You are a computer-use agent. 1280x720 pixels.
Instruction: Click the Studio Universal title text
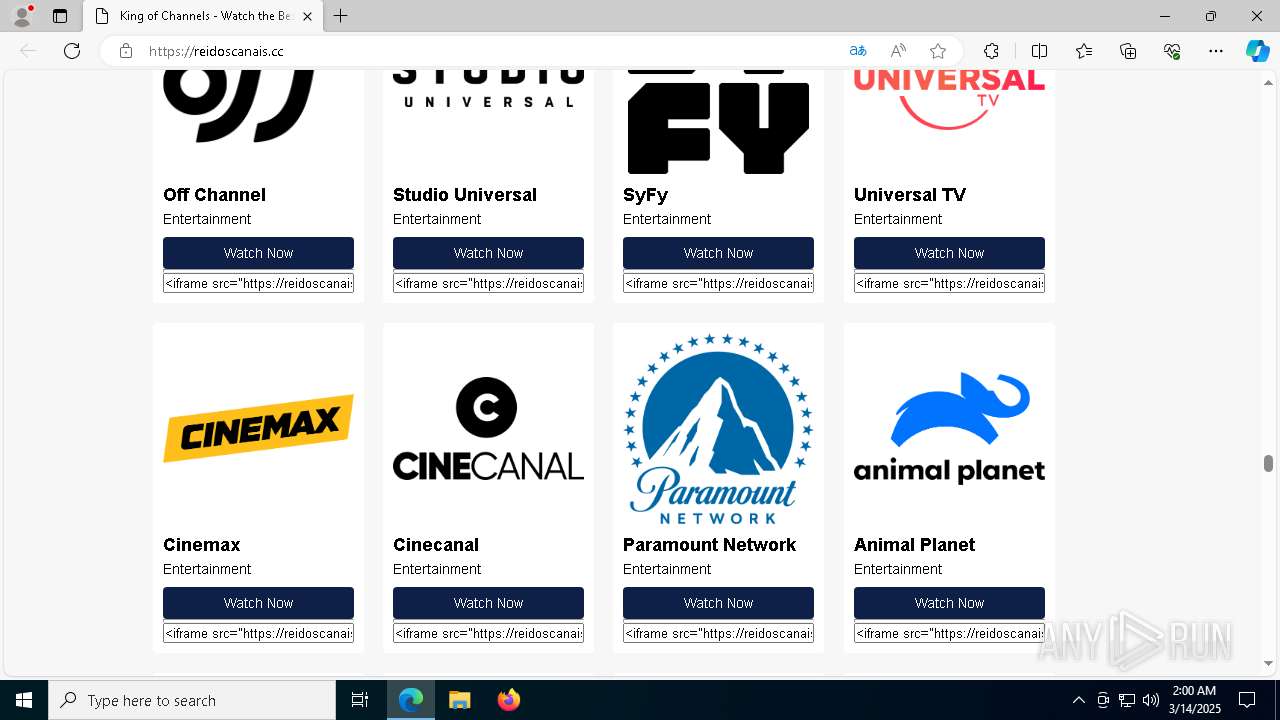click(465, 195)
